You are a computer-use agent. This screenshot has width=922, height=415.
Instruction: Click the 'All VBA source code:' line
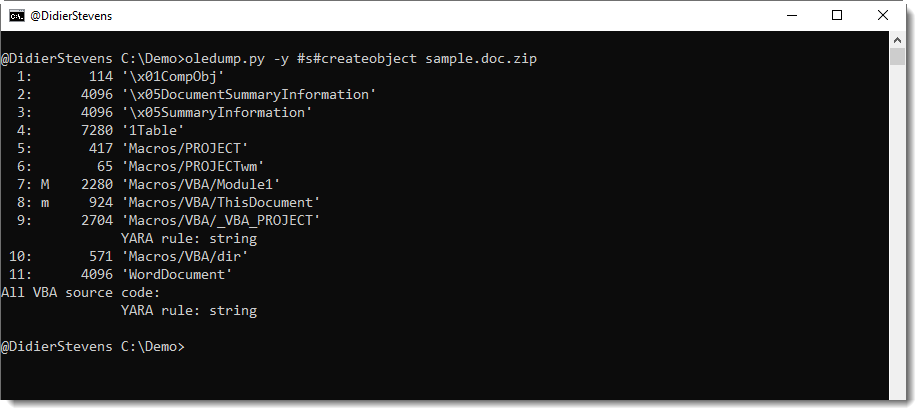coord(80,292)
